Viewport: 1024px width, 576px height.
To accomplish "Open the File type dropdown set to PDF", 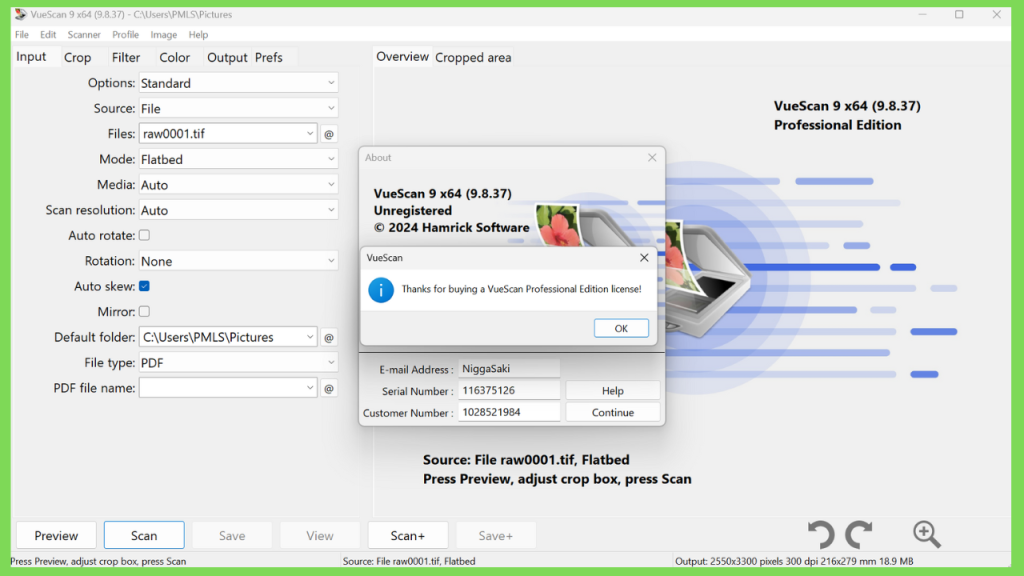I will pyautogui.click(x=238, y=362).
